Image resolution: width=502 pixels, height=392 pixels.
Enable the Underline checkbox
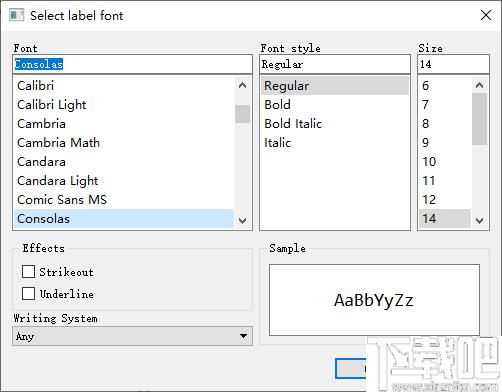28,294
